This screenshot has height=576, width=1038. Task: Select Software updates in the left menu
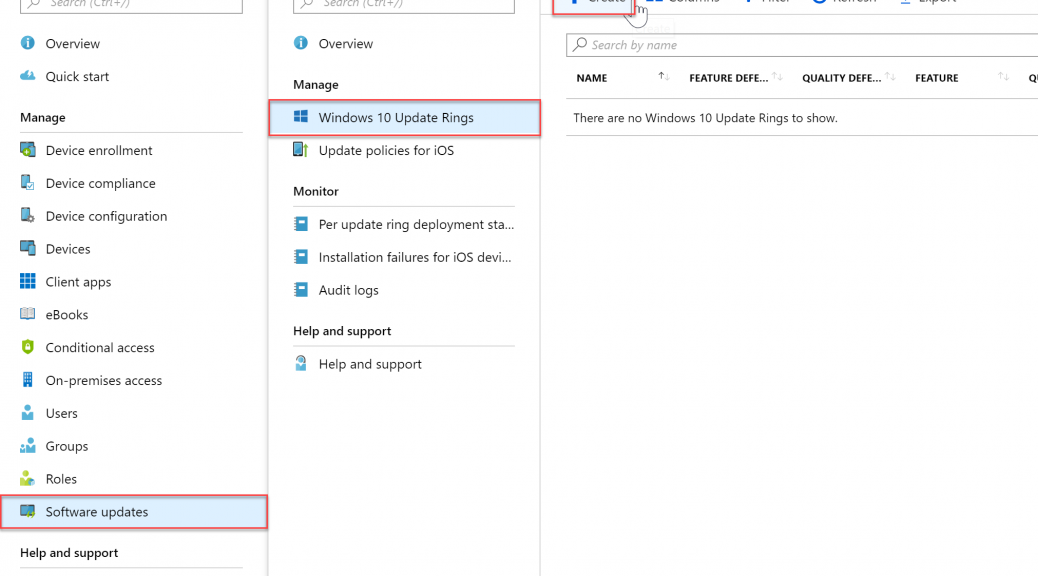[134, 512]
